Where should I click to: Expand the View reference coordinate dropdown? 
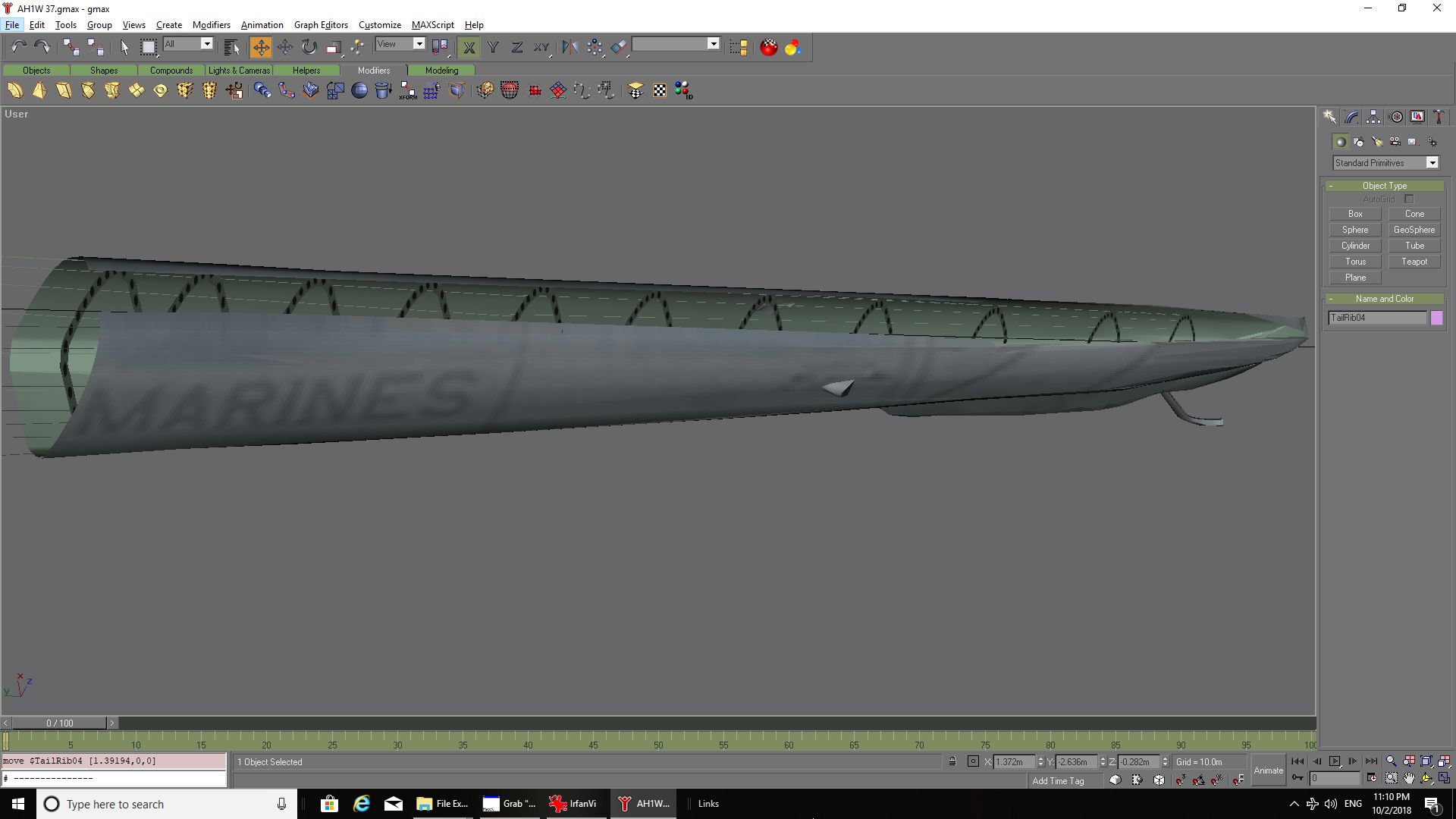(x=419, y=44)
